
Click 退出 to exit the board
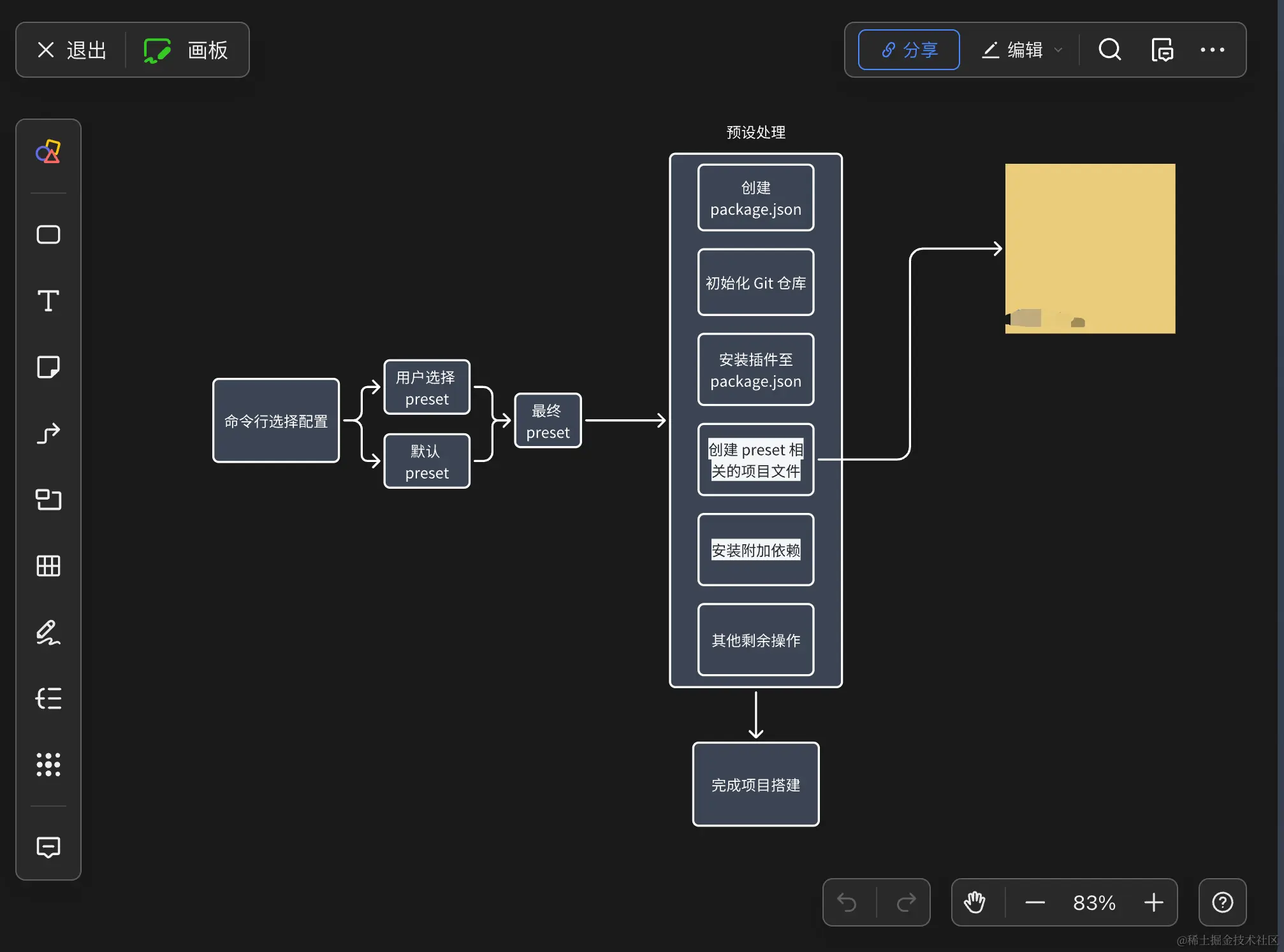click(71, 50)
